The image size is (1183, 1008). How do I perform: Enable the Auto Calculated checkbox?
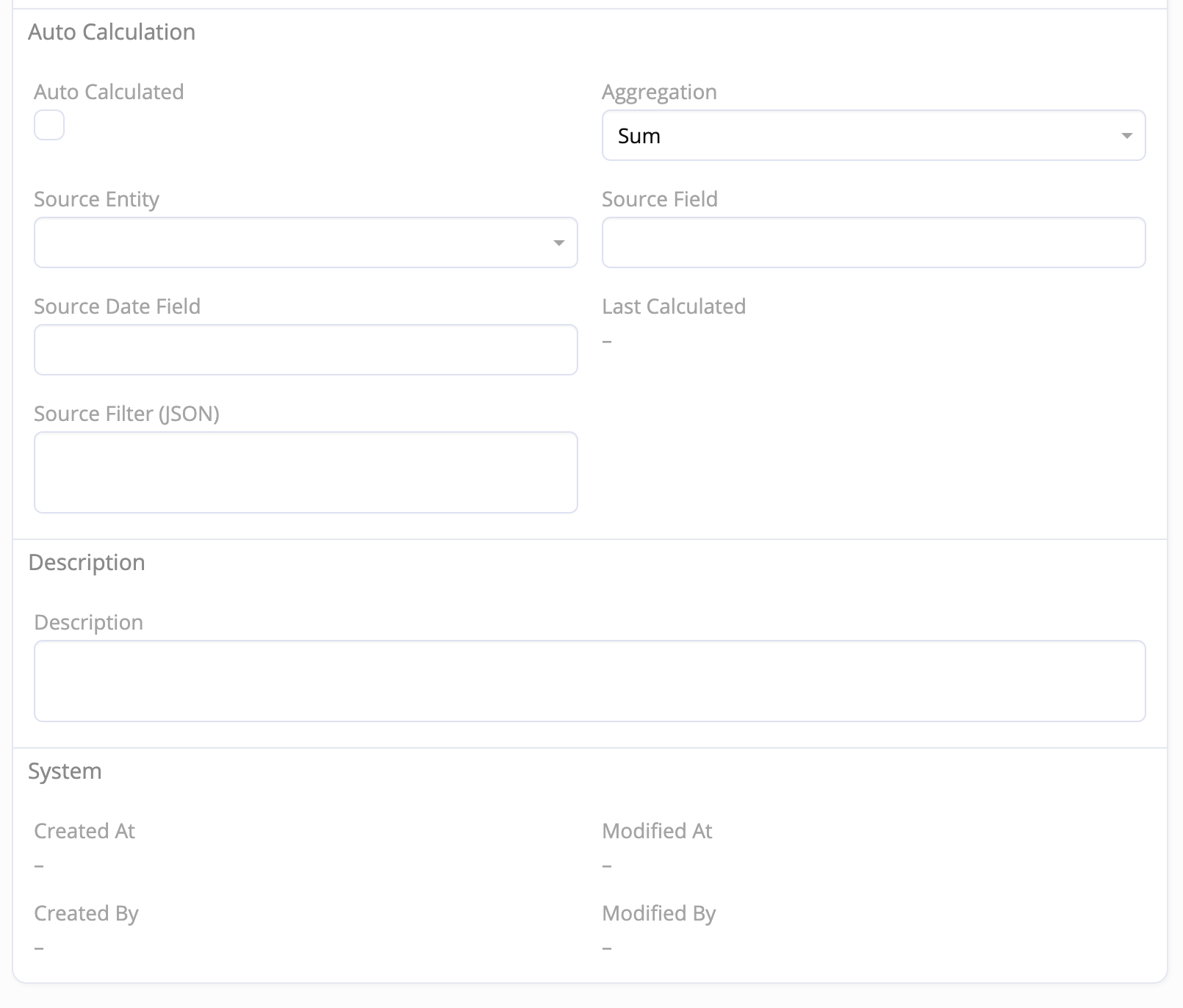(49, 125)
